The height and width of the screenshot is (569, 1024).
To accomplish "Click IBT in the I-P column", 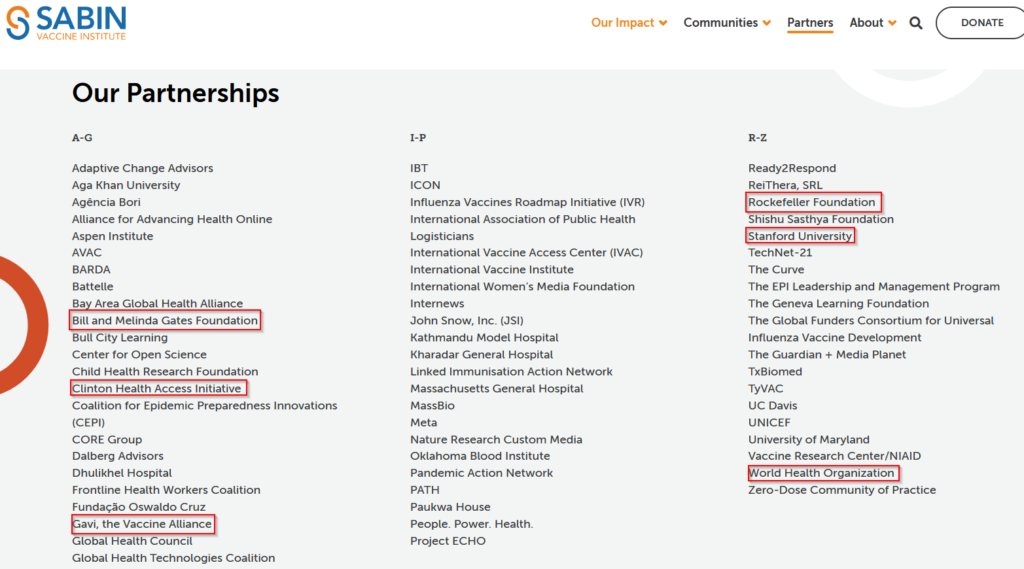I will (x=419, y=168).
